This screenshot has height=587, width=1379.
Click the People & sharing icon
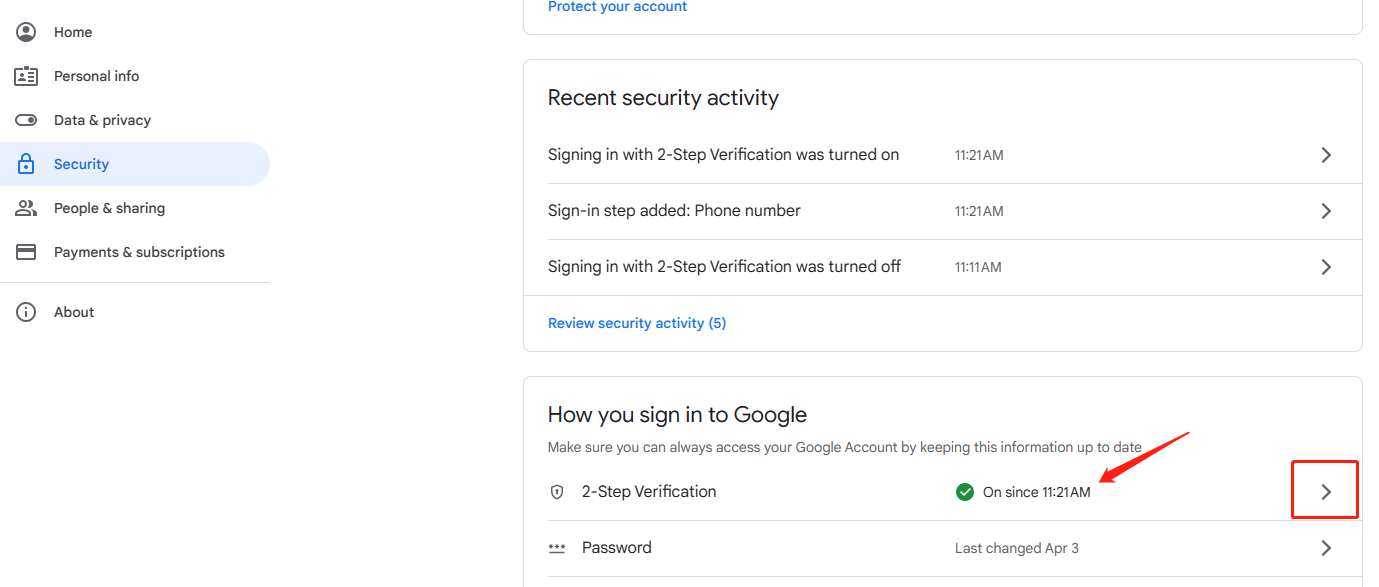(26, 208)
